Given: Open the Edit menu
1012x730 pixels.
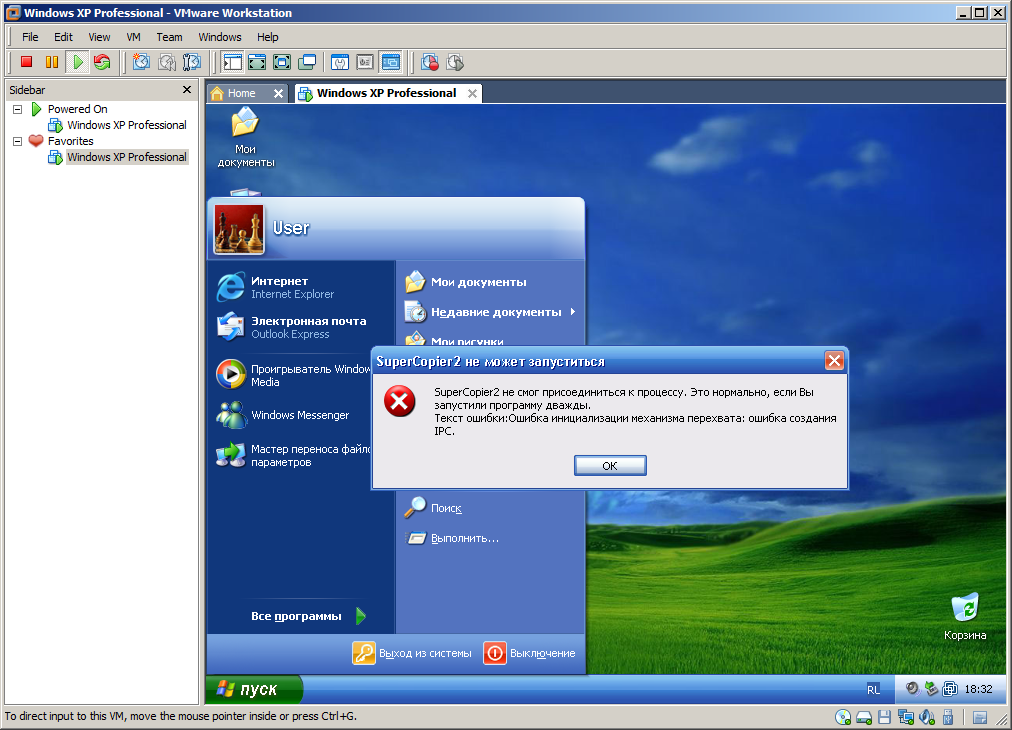Looking at the screenshot, I should pyautogui.click(x=63, y=37).
